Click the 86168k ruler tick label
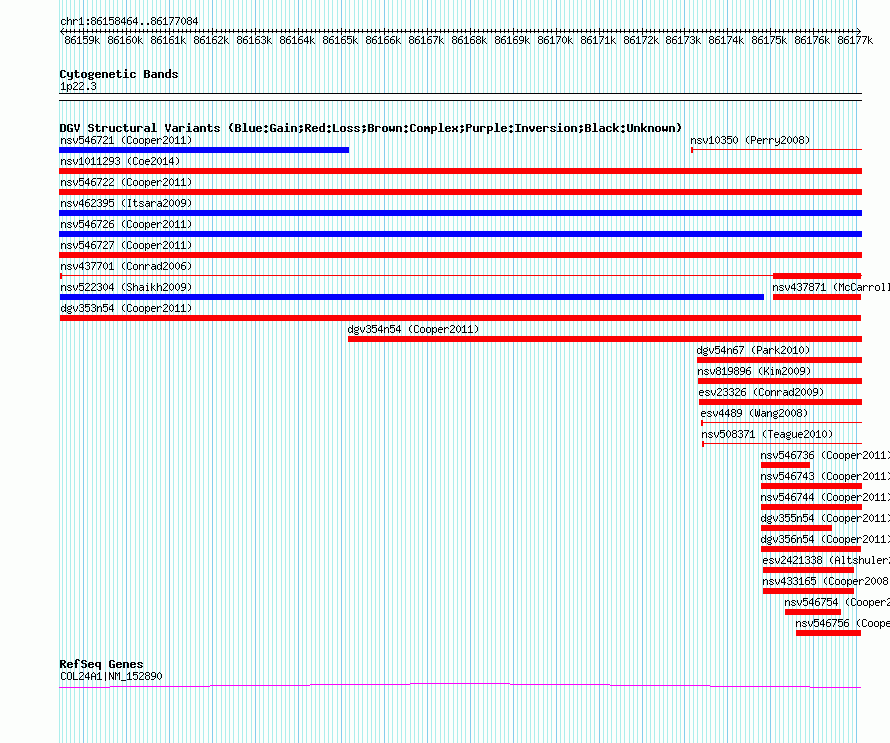Viewport: 890px width, 743px height. [469, 40]
